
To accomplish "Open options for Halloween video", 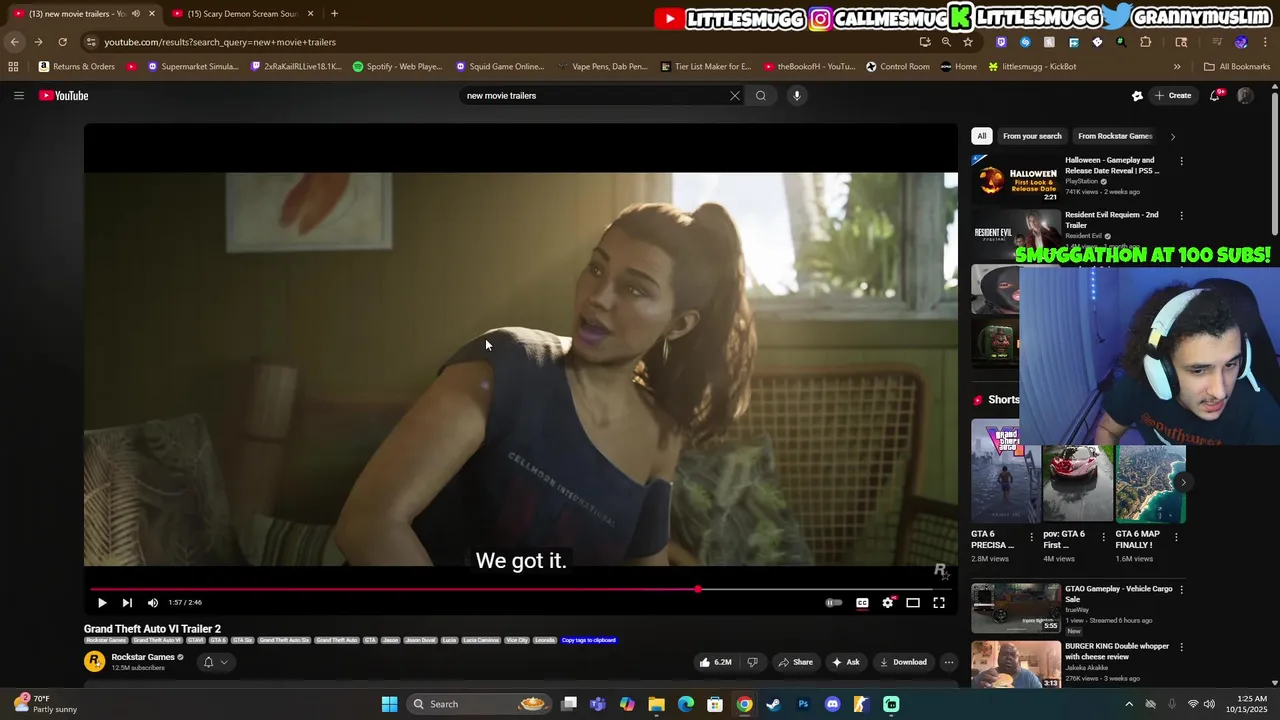I will coord(1181,161).
